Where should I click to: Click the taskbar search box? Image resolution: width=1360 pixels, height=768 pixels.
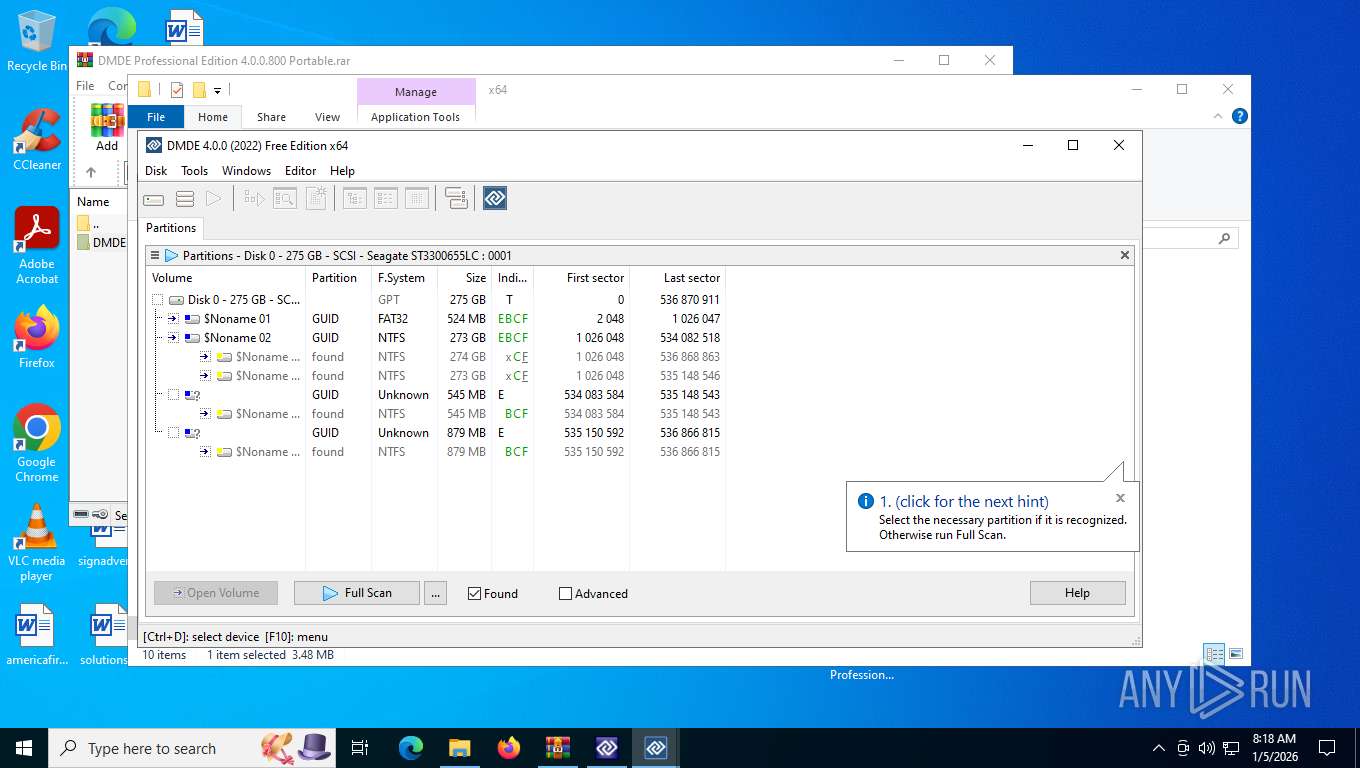(191, 748)
